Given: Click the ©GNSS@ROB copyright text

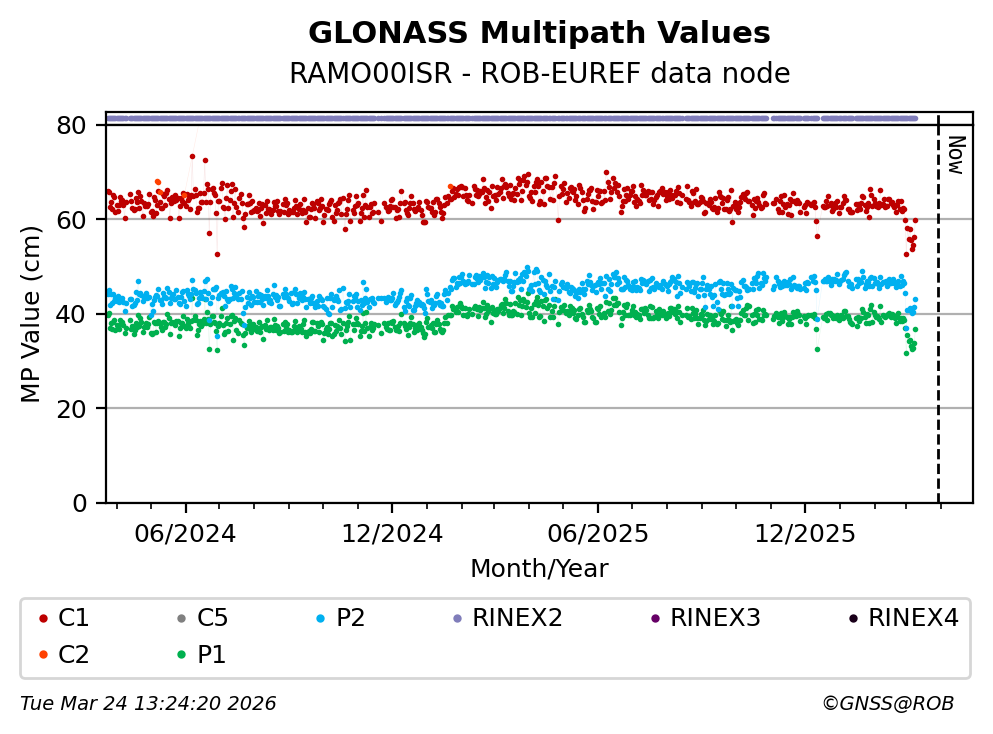Looking at the screenshot, I should click(x=887, y=704).
